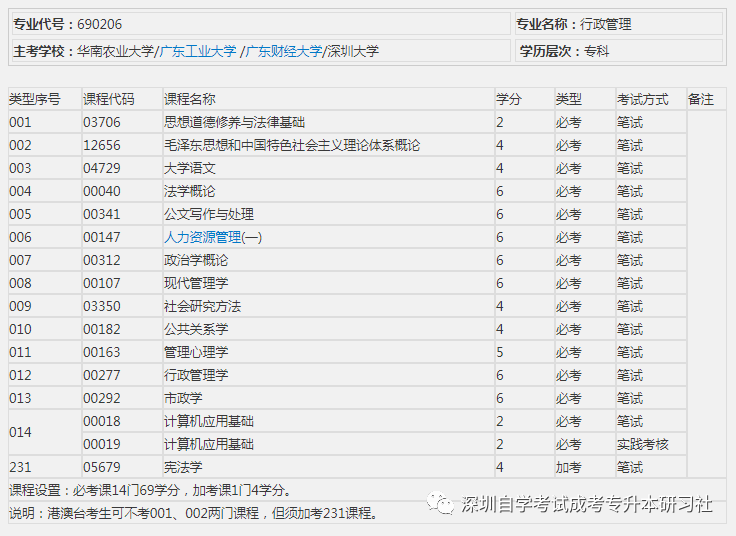Select 政治学概论 course name
The height and width of the screenshot is (536, 736).
(196, 260)
